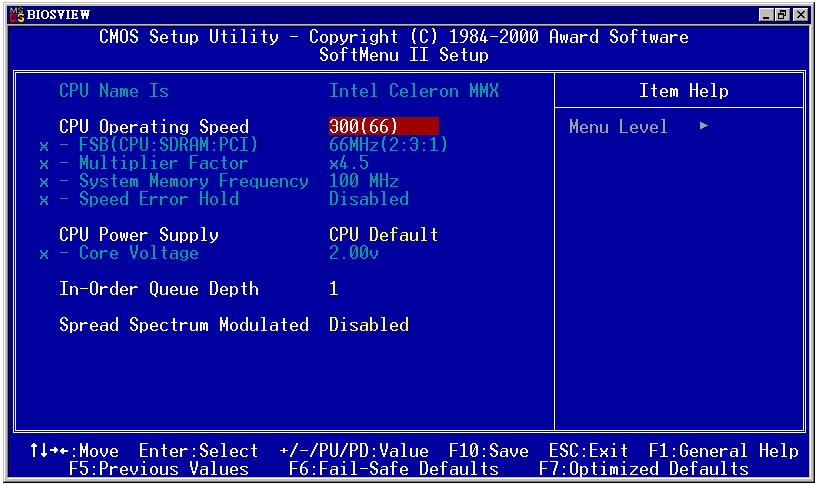Click the x marker beside FSB(CPU:SDRAM:PCI)

click(x=44, y=147)
